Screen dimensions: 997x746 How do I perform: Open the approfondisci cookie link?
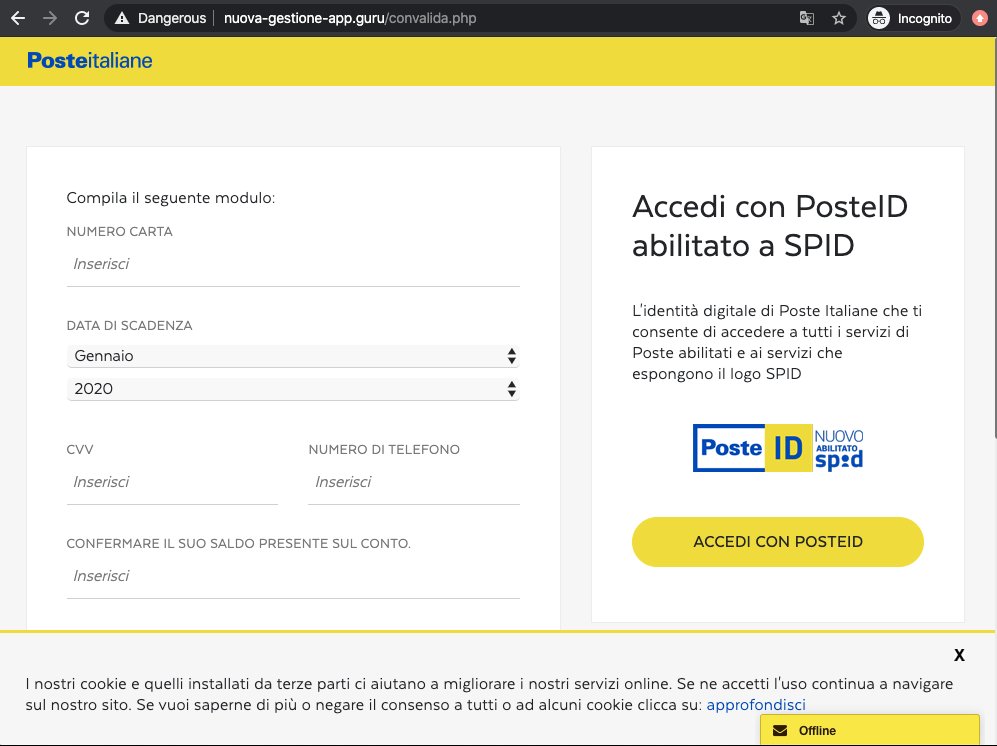tap(756, 705)
